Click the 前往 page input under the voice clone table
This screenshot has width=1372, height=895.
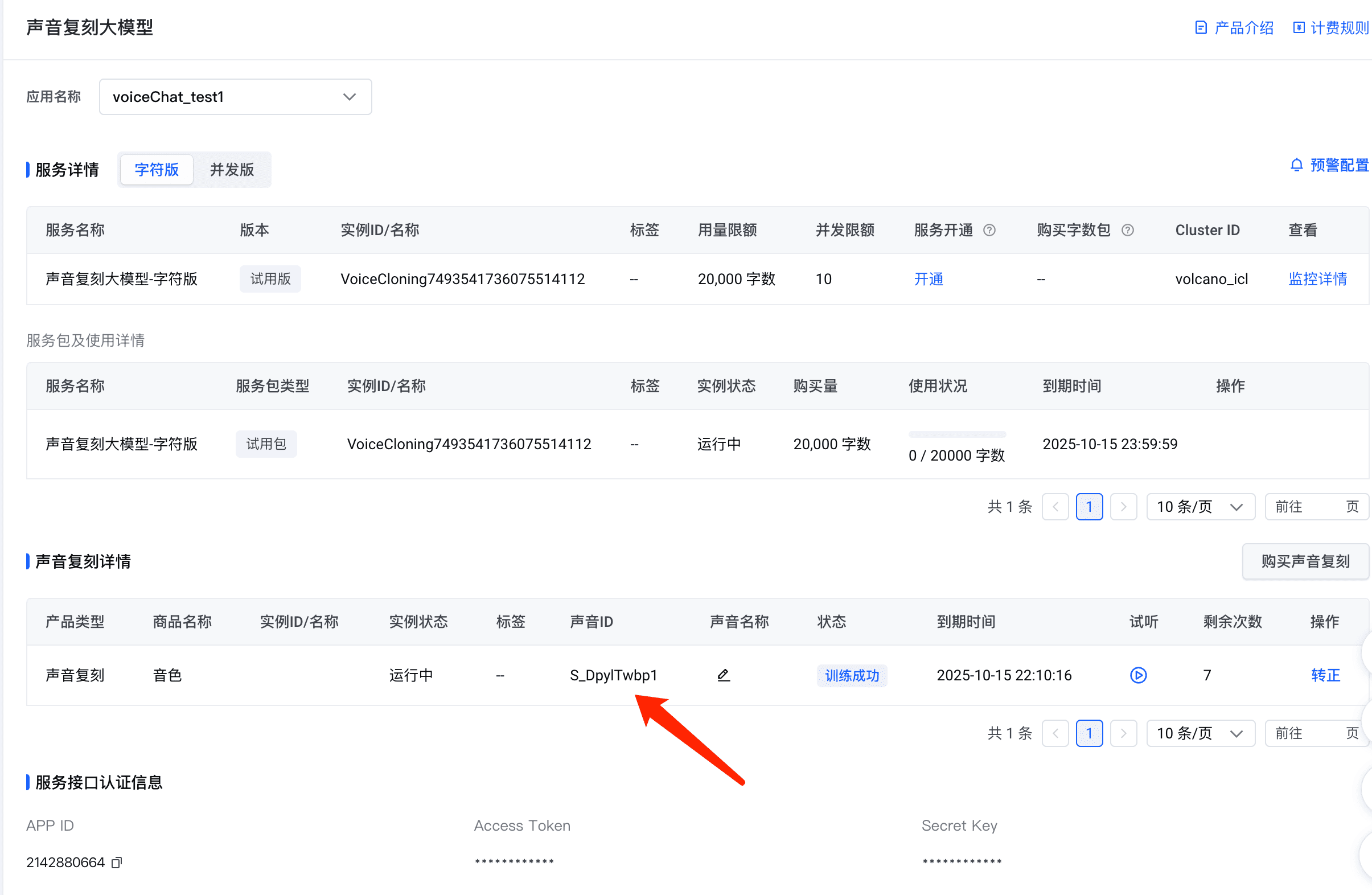[x=1321, y=733]
